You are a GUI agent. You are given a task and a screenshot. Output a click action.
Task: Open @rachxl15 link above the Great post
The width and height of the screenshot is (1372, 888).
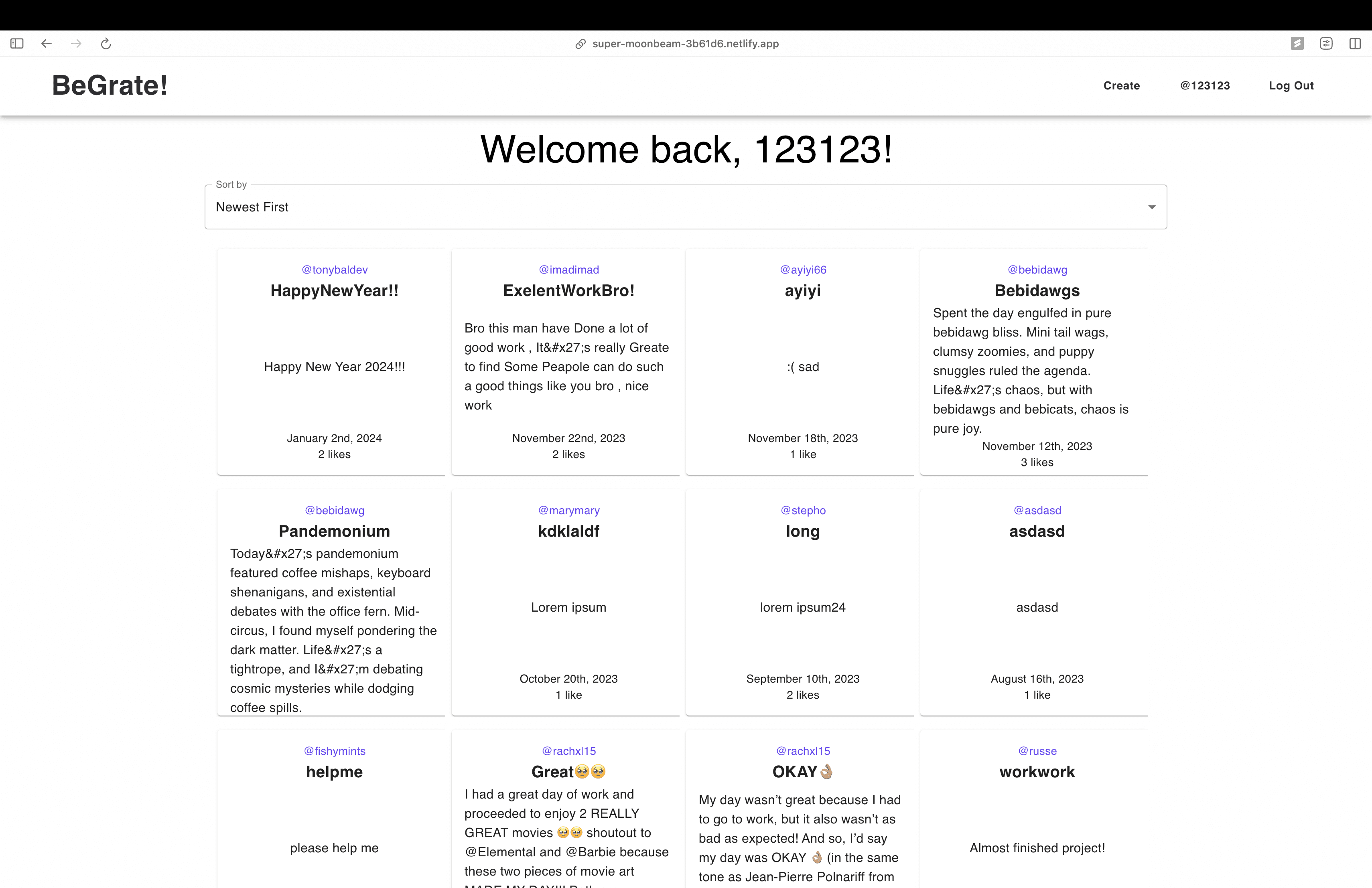tap(568, 751)
